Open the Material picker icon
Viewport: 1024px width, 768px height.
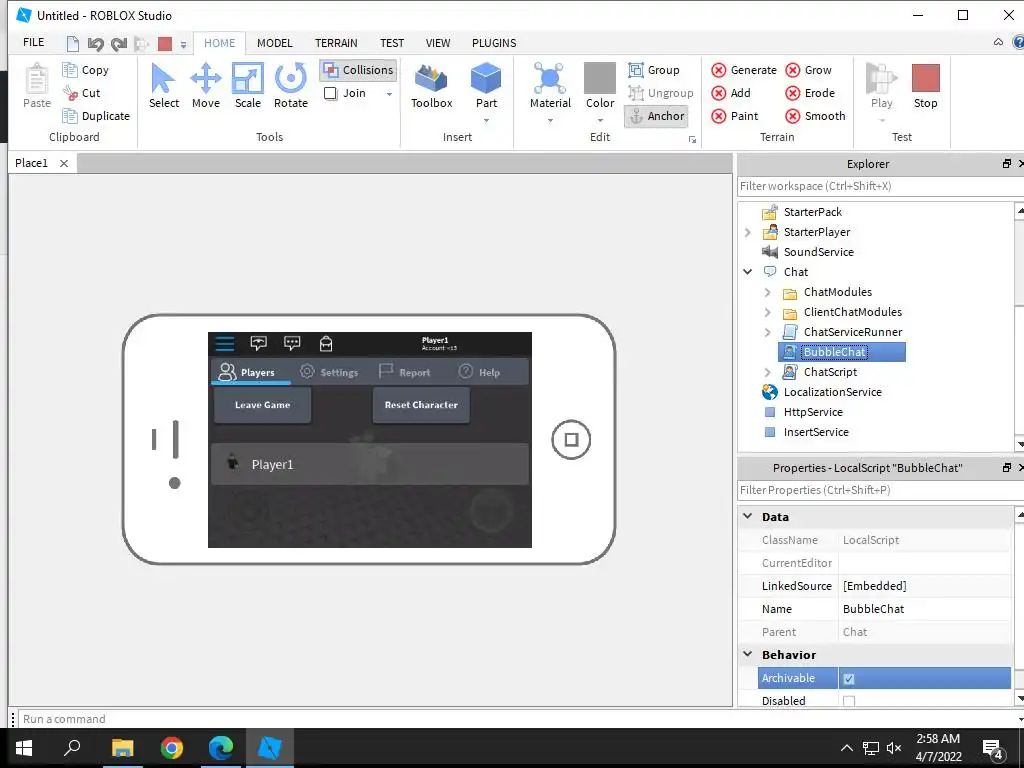coord(550,78)
